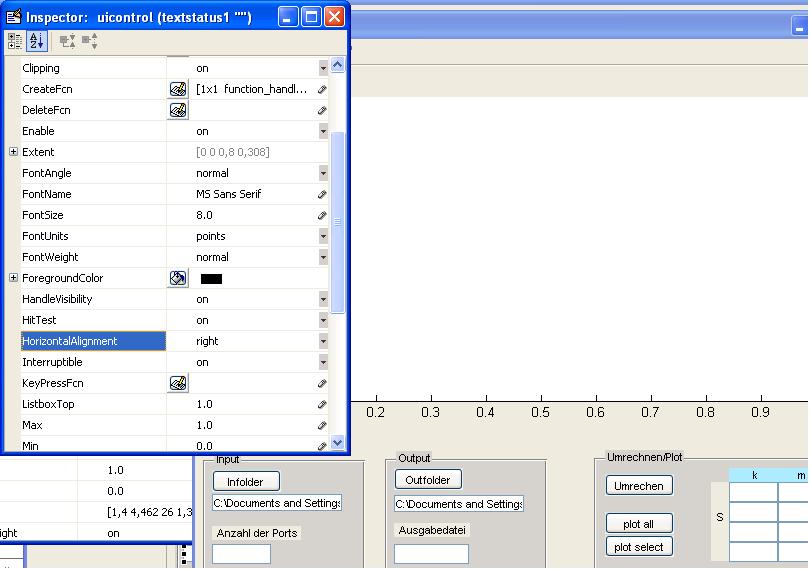This screenshot has width=810, height=569.
Task: Click the plot all button
Action: coord(639,523)
